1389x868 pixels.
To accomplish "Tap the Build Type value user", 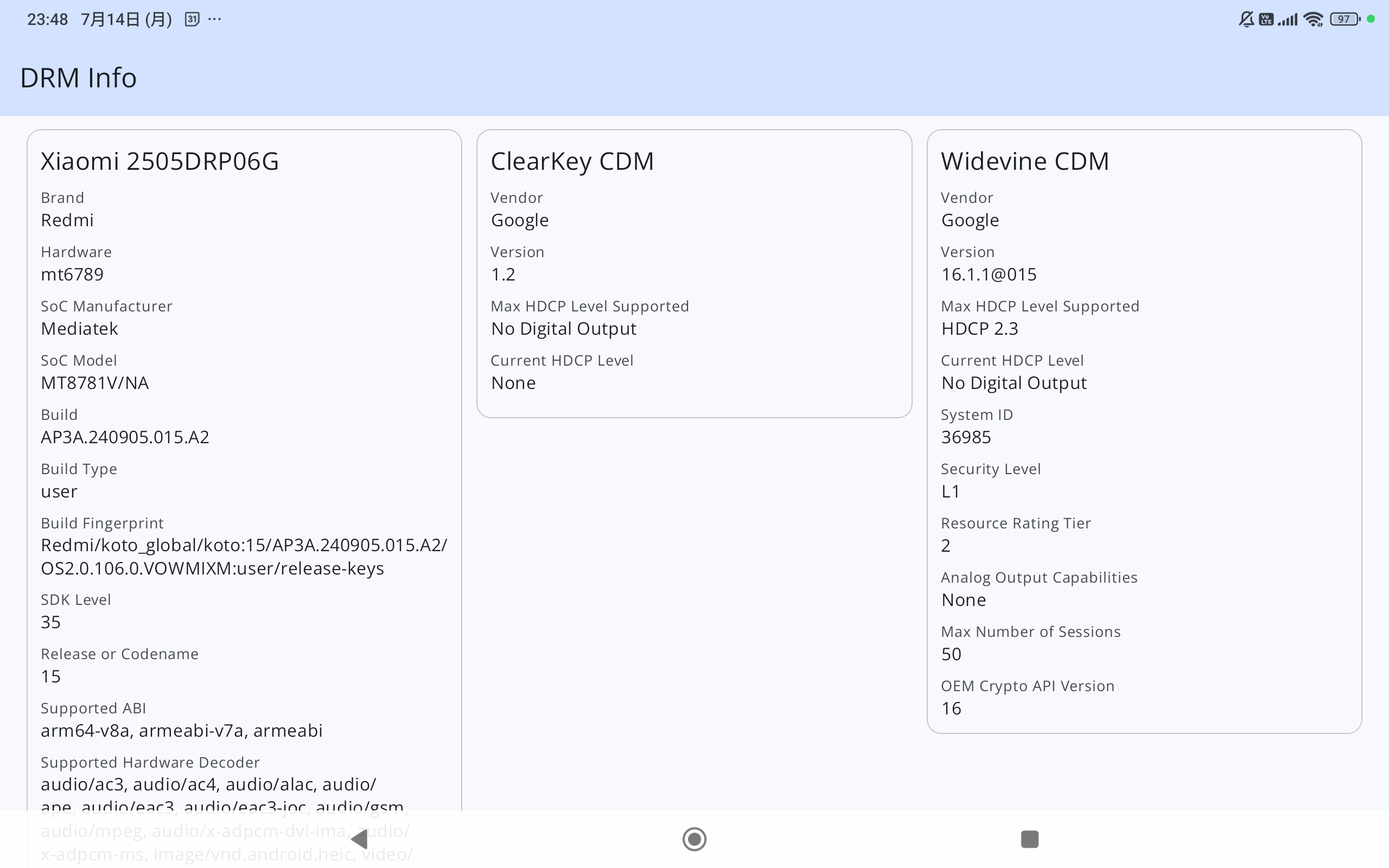I will [59, 492].
